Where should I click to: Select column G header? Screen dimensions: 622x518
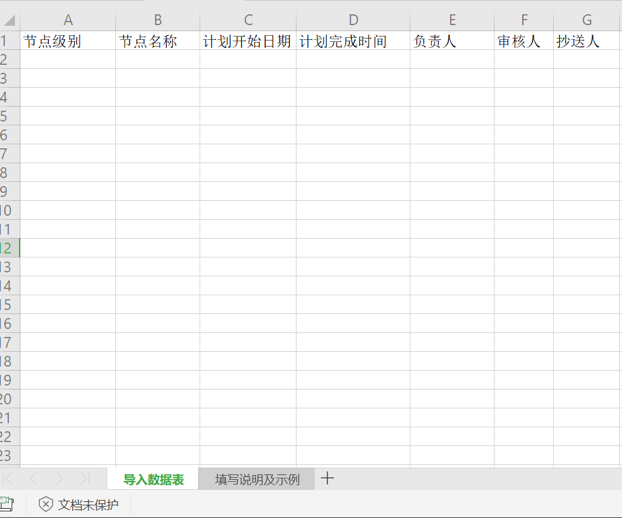click(587, 20)
